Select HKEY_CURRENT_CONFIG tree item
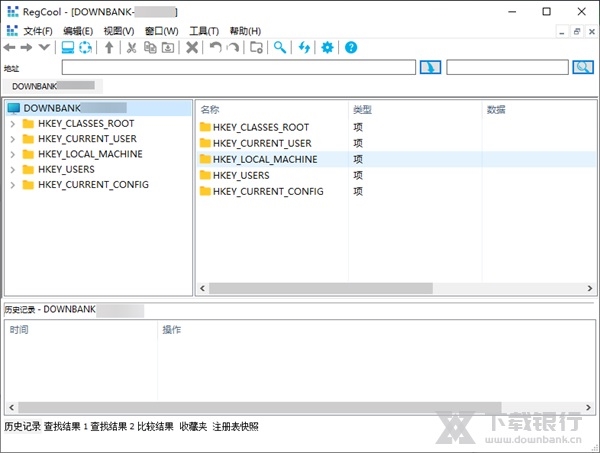Image resolution: width=600 pixels, height=453 pixels. point(93,185)
